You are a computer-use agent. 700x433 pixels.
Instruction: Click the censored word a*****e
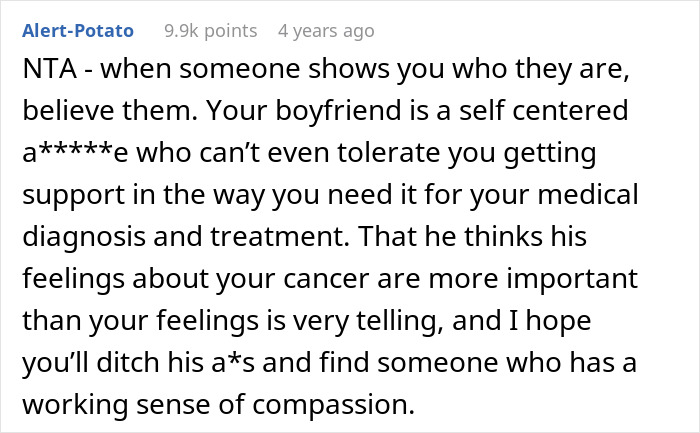[x=75, y=152]
